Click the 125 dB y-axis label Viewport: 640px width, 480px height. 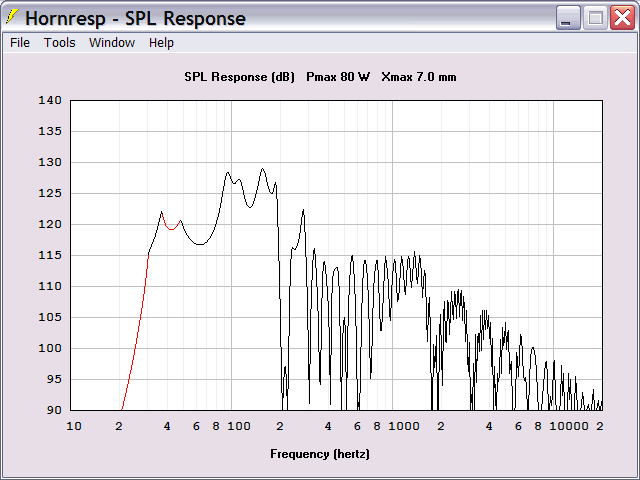50,193
